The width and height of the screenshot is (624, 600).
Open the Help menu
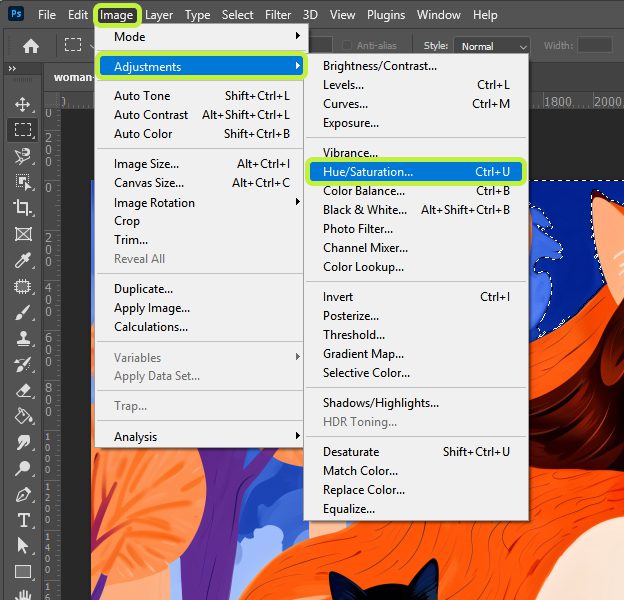pyautogui.click(x=485, y=15)
